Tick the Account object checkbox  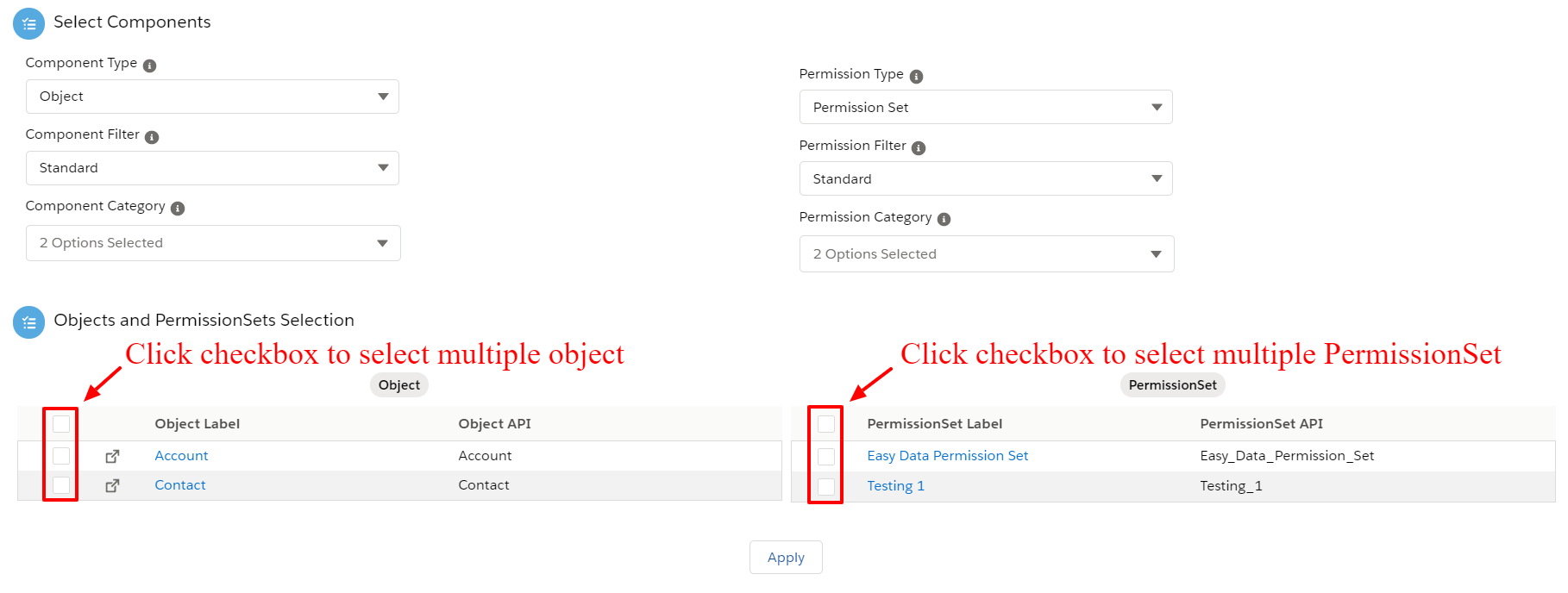coord(61,456)
